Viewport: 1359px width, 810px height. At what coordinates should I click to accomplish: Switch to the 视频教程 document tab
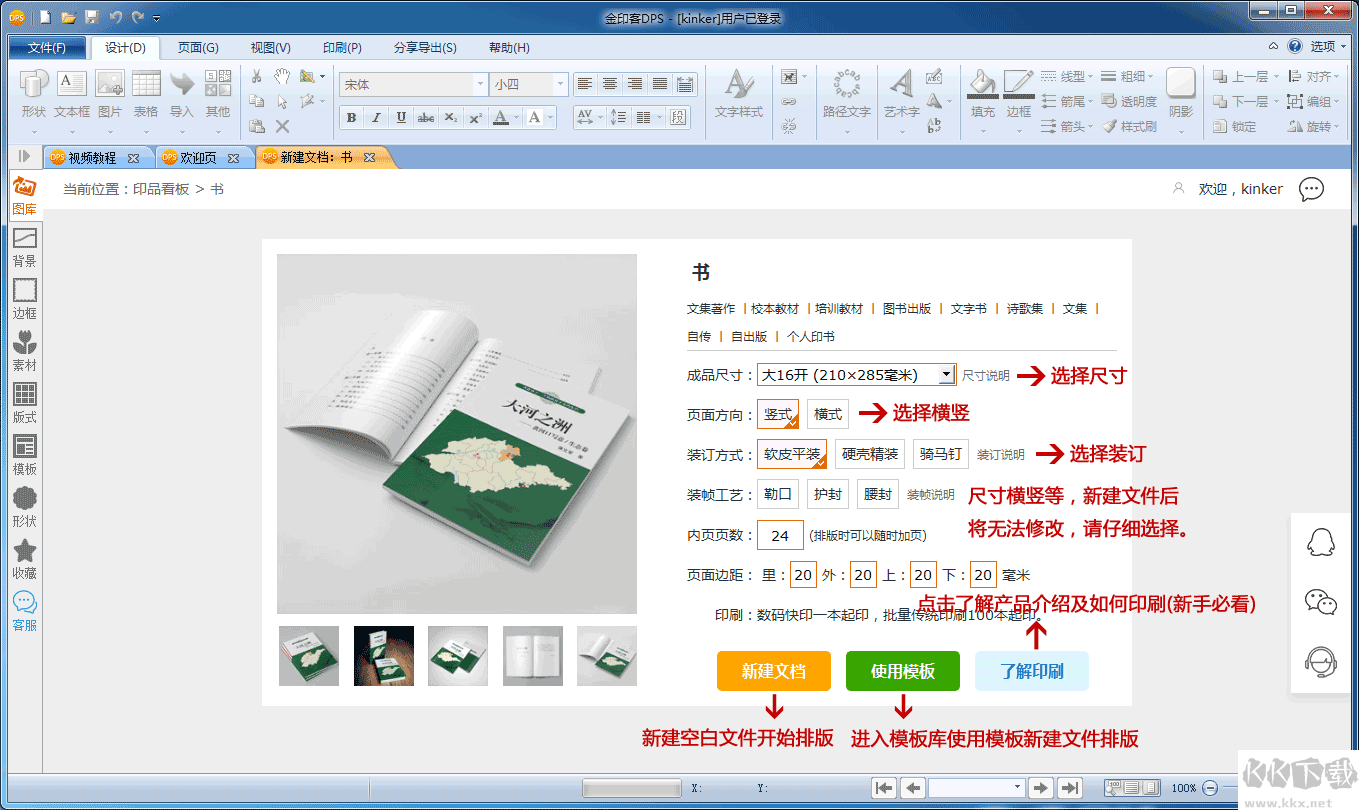pos(92,158)
